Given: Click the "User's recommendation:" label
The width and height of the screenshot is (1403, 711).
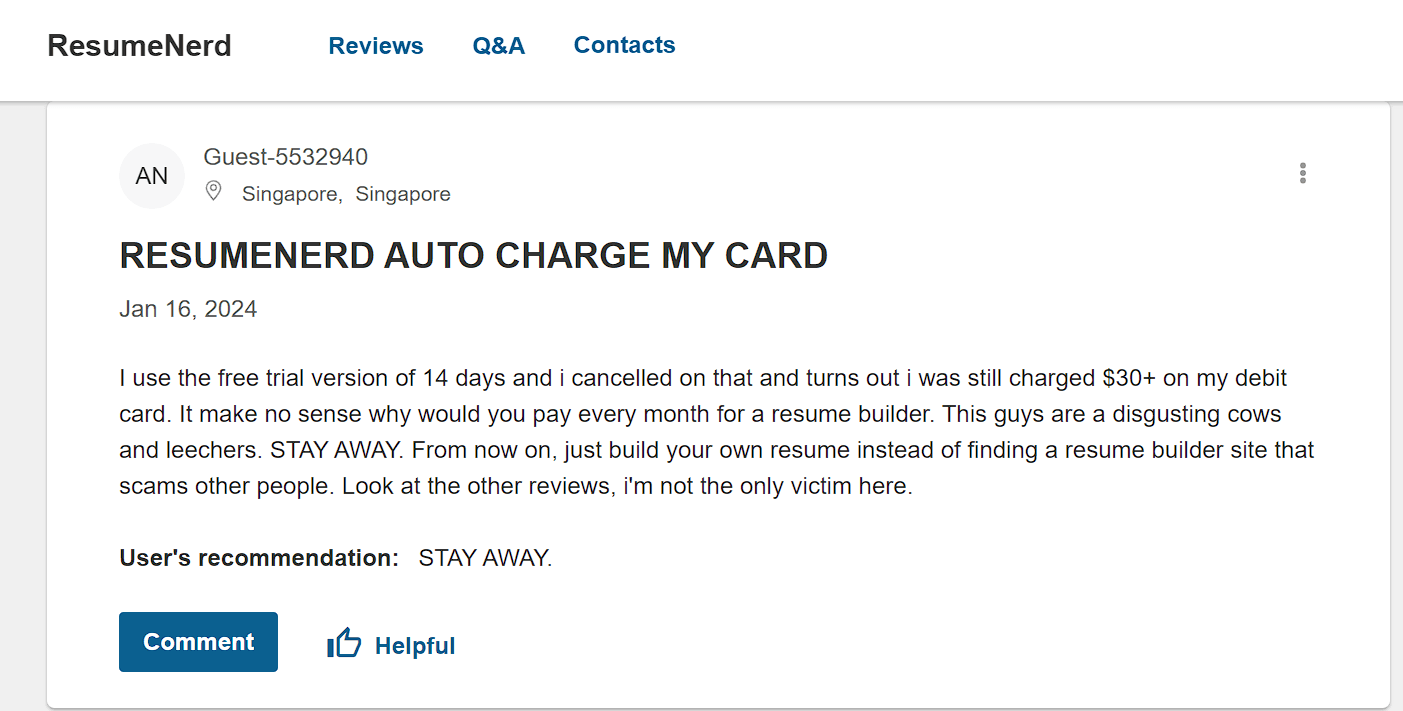Looking at the screenshot, I should [x=259, y=558].
